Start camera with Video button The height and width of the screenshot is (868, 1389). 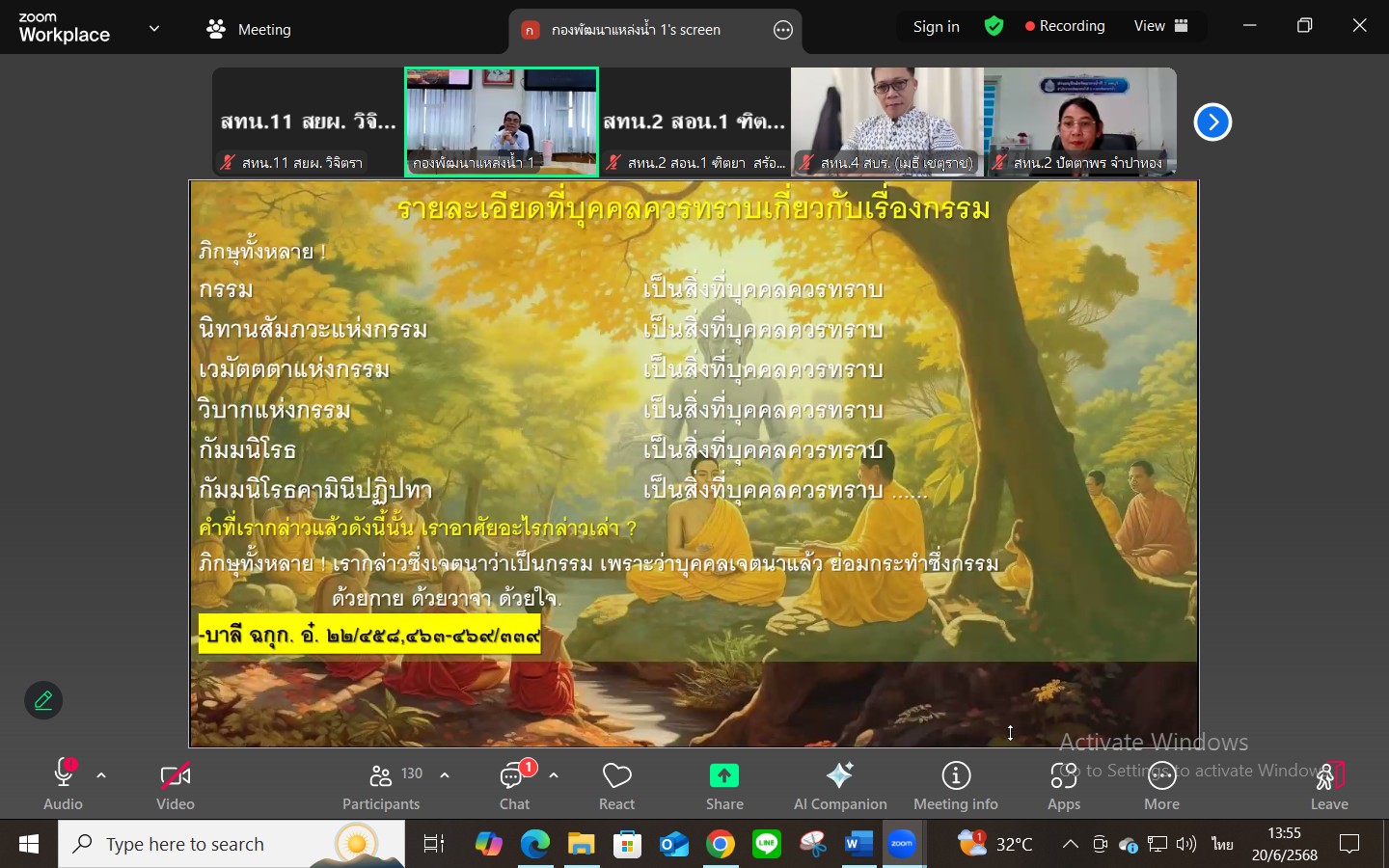coord(176,785)
